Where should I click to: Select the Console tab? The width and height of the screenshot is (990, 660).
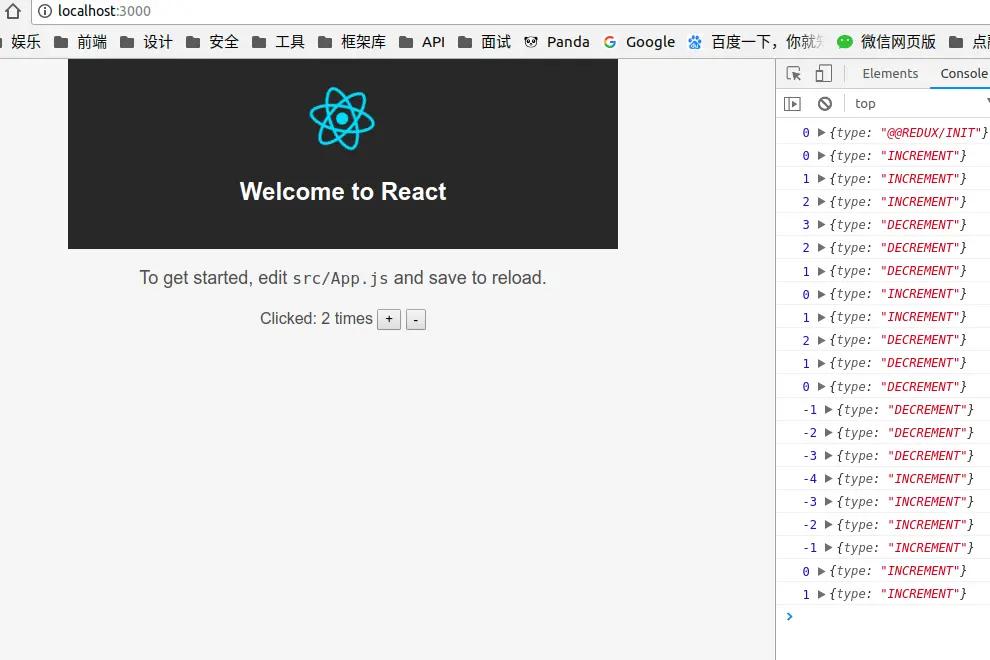click(963, 73)
